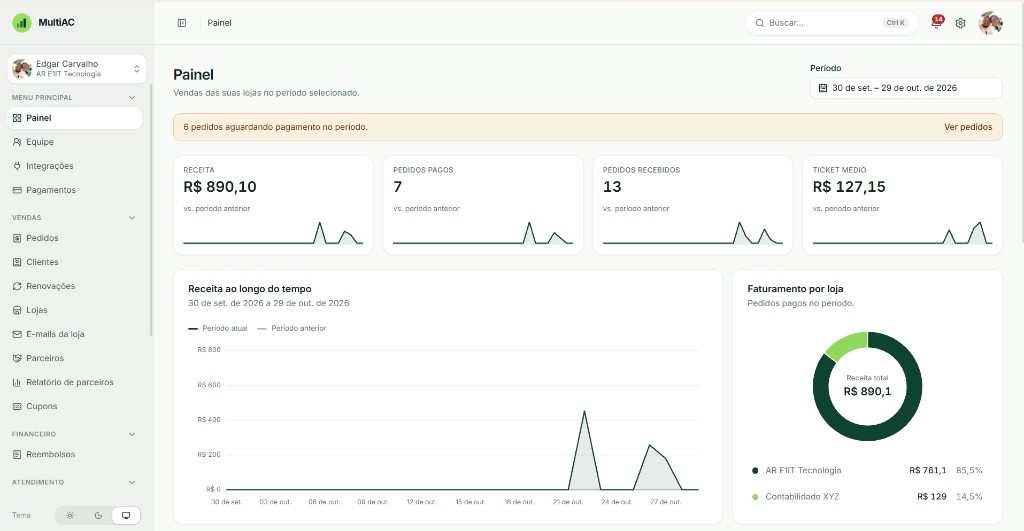The width and height of the screenshot is (1024, 531).
Task: Click Ver pedidos link in banner
Action: pos(968,127)
